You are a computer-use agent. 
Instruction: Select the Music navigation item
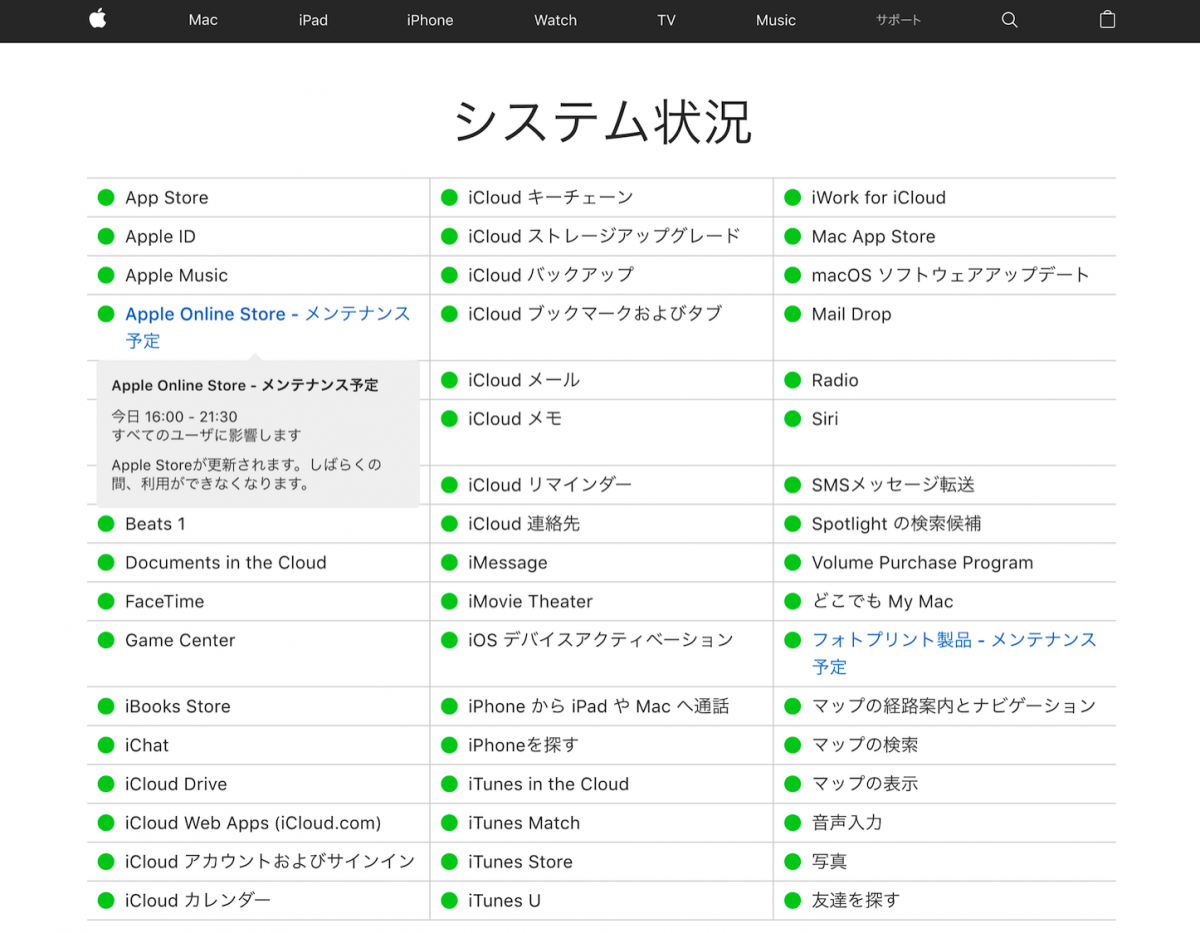(x=776, y=20)
